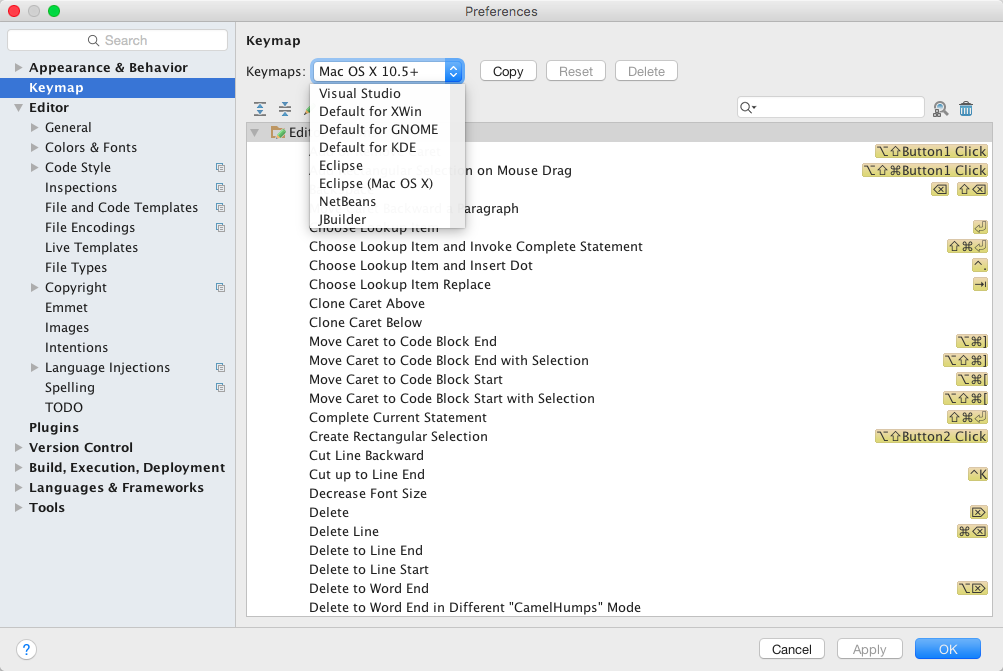Click the trash can icon beside search
Viewport: 1003px width, 671px height.
pyautogui.click(x=966, y=109)
